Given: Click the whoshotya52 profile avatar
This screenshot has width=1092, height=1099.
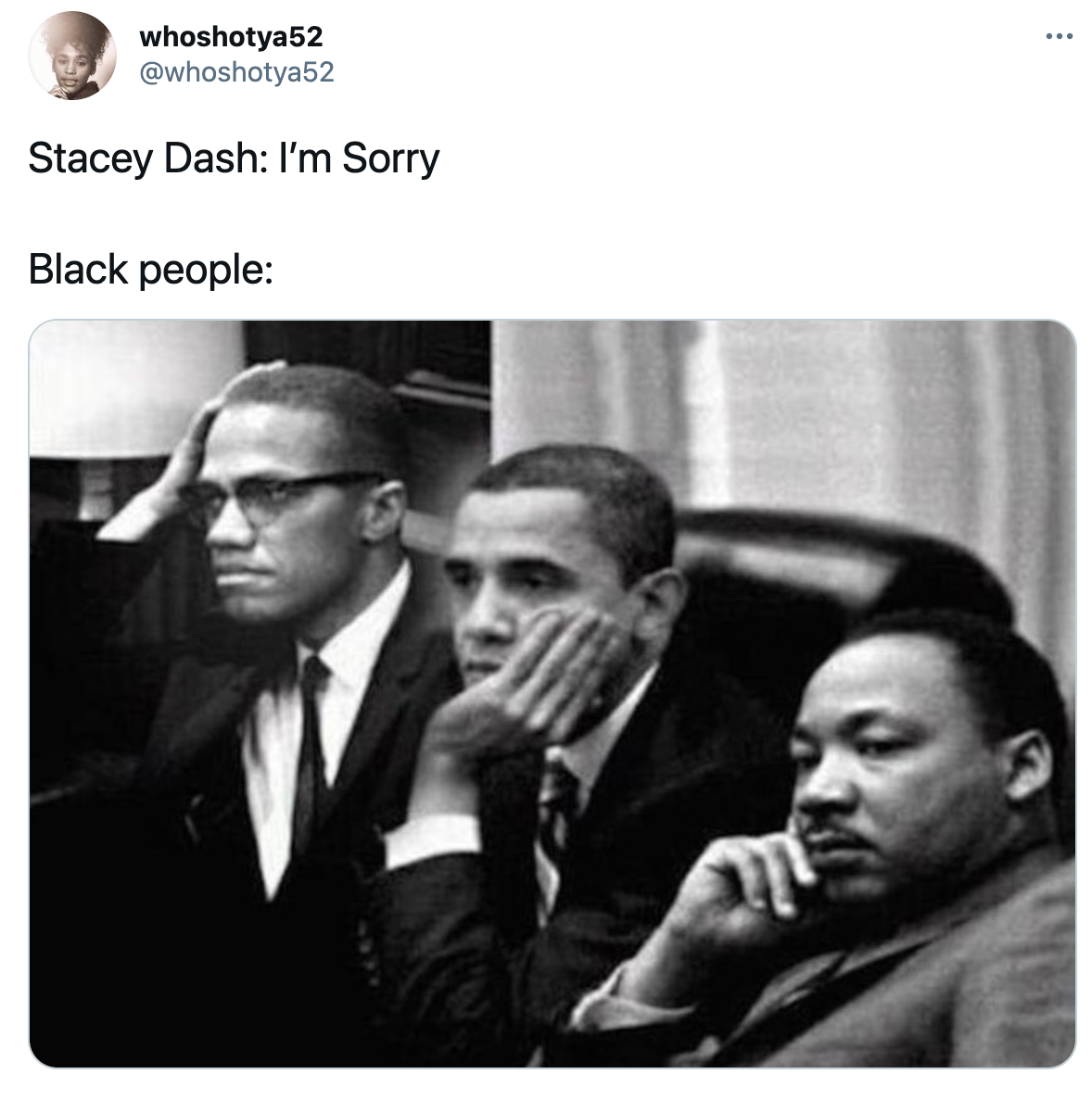Looking at the screenshot, I should tap(72, 56).
